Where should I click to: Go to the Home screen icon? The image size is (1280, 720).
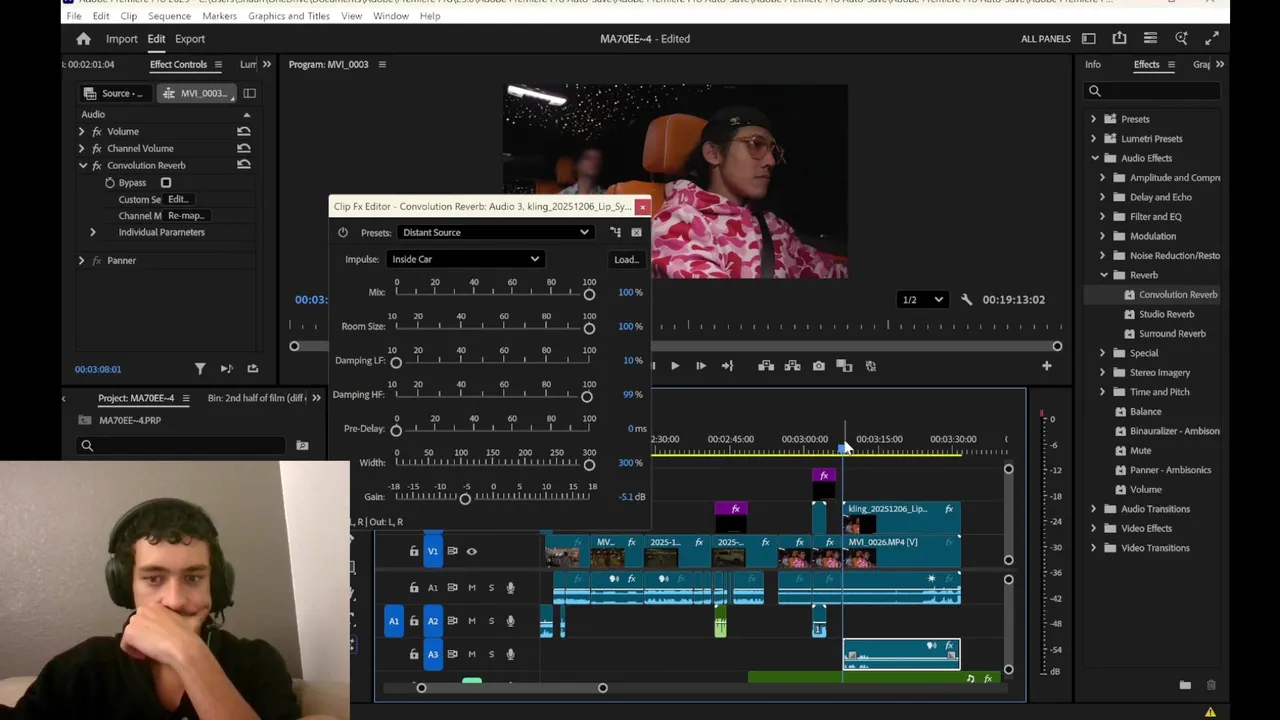tap(83, 39)
